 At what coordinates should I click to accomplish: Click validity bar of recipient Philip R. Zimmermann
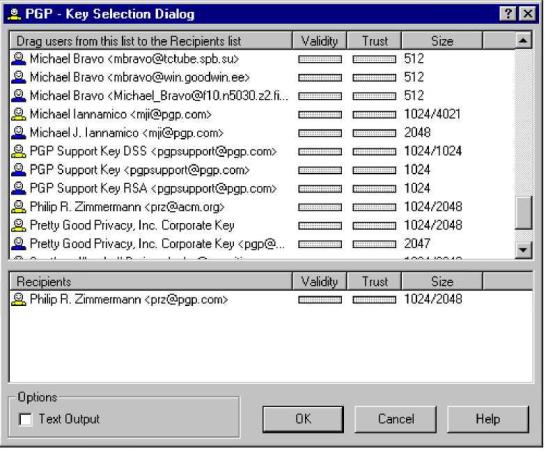[320, 300]
